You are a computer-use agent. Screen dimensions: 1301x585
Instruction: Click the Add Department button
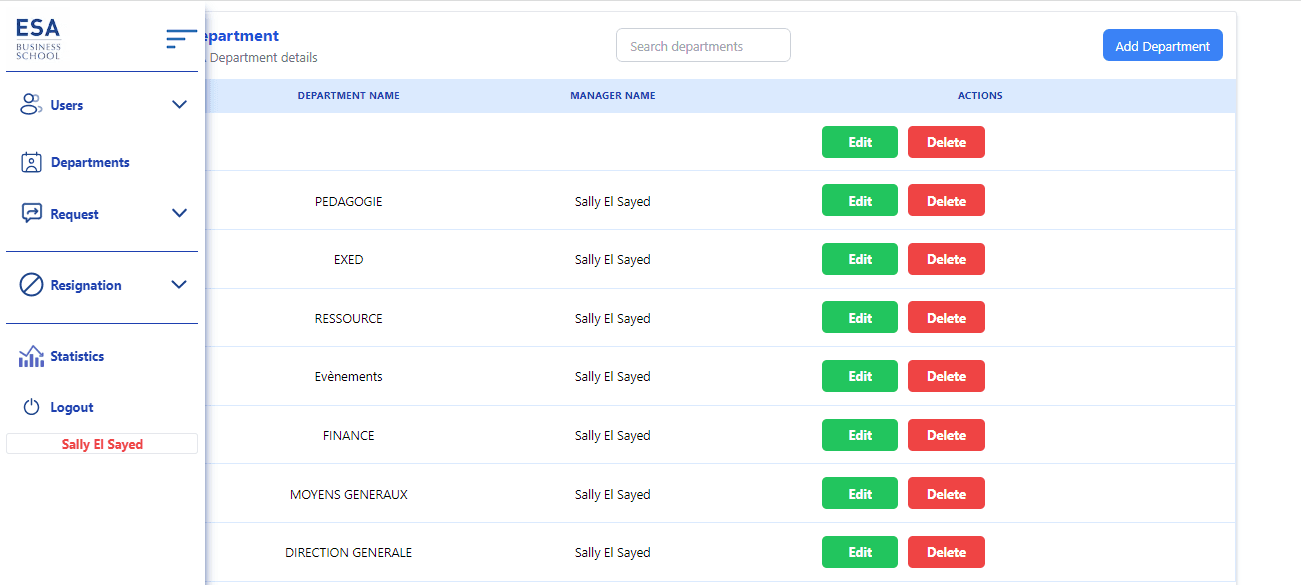point(1162,44)
